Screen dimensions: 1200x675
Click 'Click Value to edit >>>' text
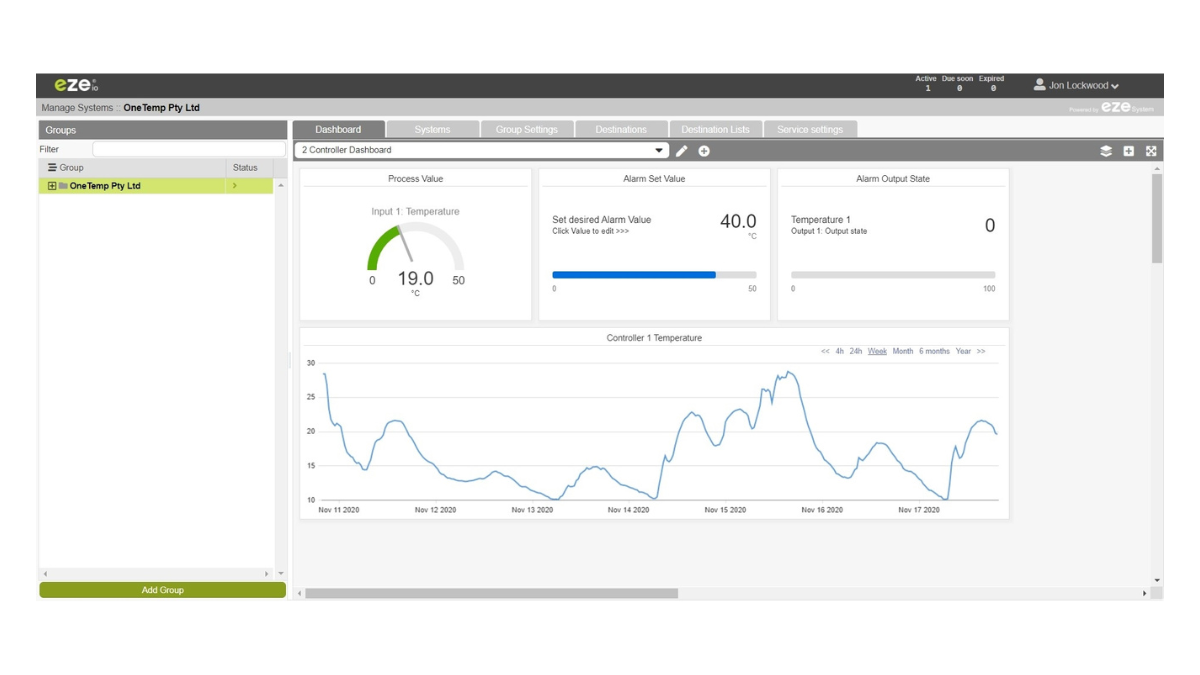tap(591, 231)
